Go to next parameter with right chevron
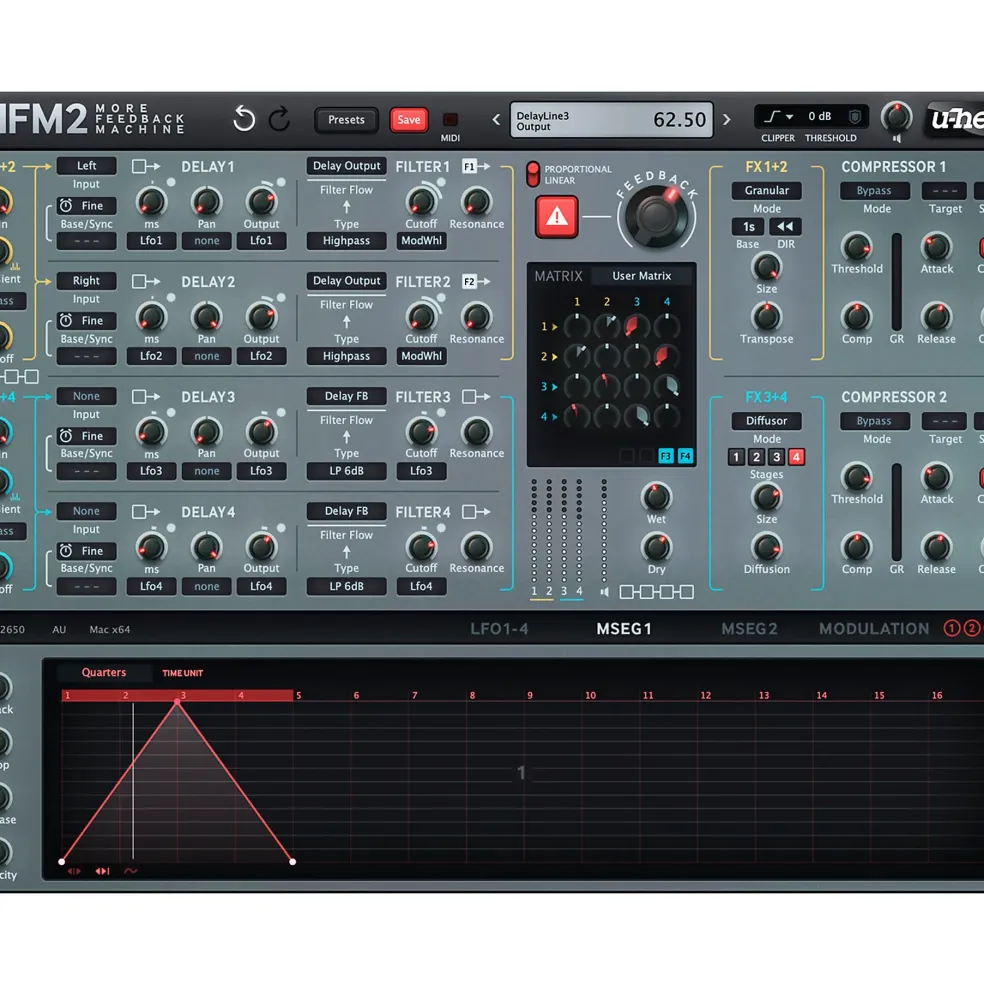 coord(726,119)
